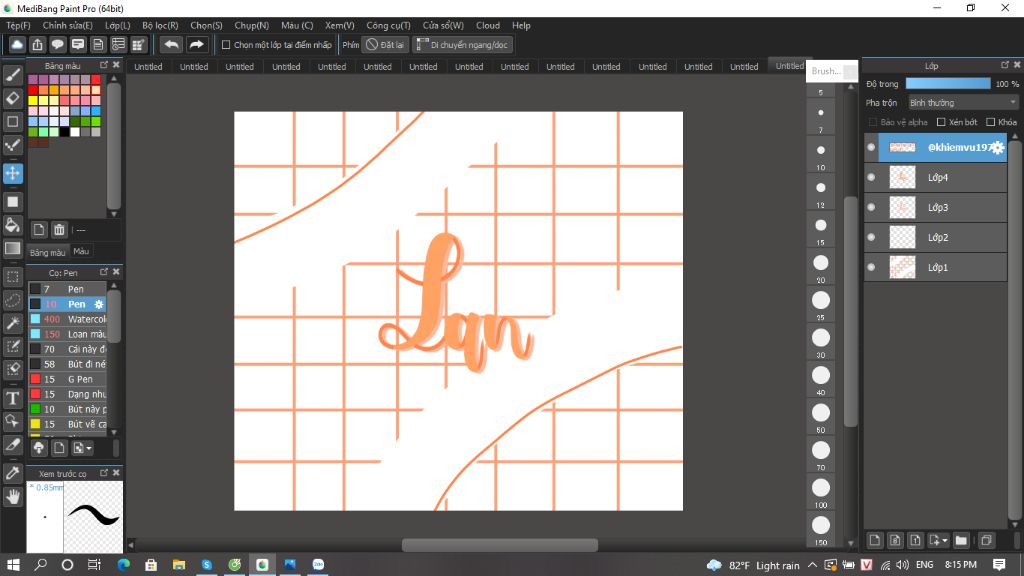Select the Eraser tool
The image size is (1024, 576).
[x=12, y=99]
